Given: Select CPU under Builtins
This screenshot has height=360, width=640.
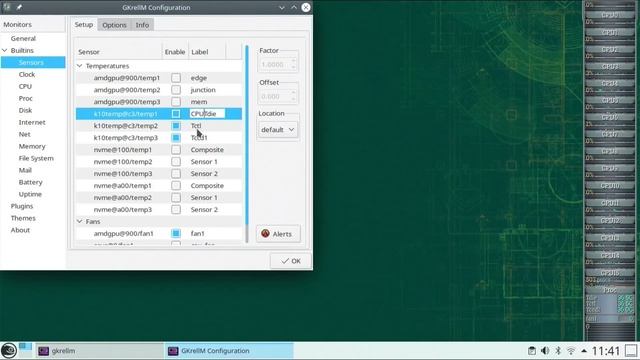Looking at the screenshot, I should (x=25, y=86).
